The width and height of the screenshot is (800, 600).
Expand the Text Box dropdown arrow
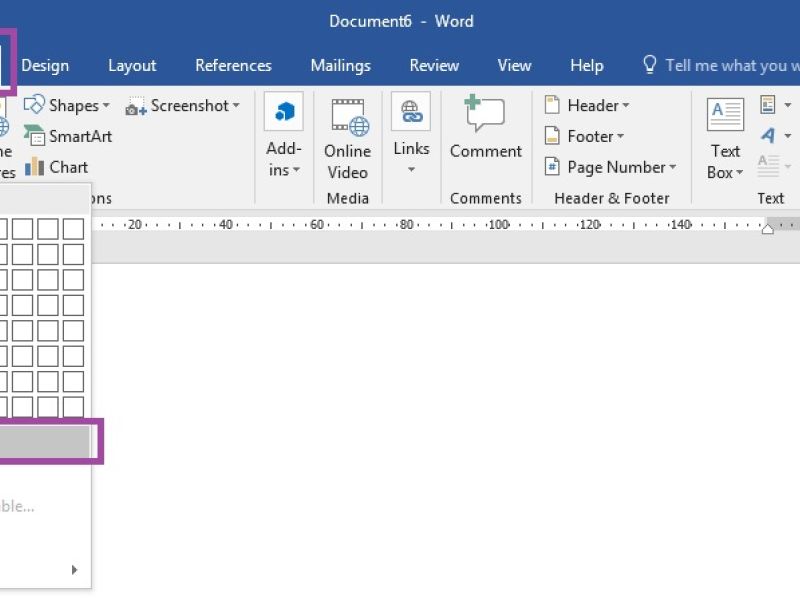pyautogui.click(x=739, y=172)
